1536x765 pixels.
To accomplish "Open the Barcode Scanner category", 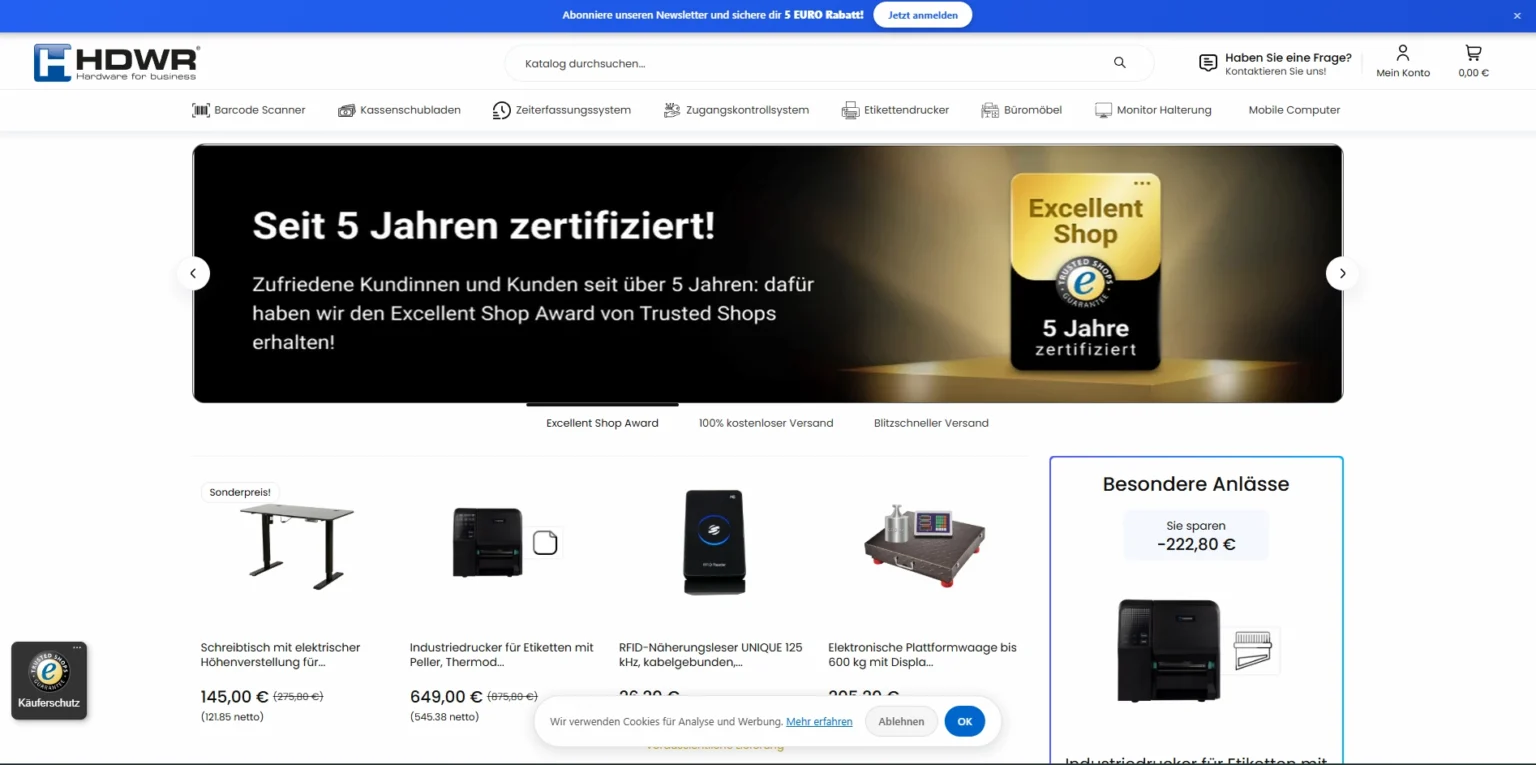I will click(x=249, y=110).
